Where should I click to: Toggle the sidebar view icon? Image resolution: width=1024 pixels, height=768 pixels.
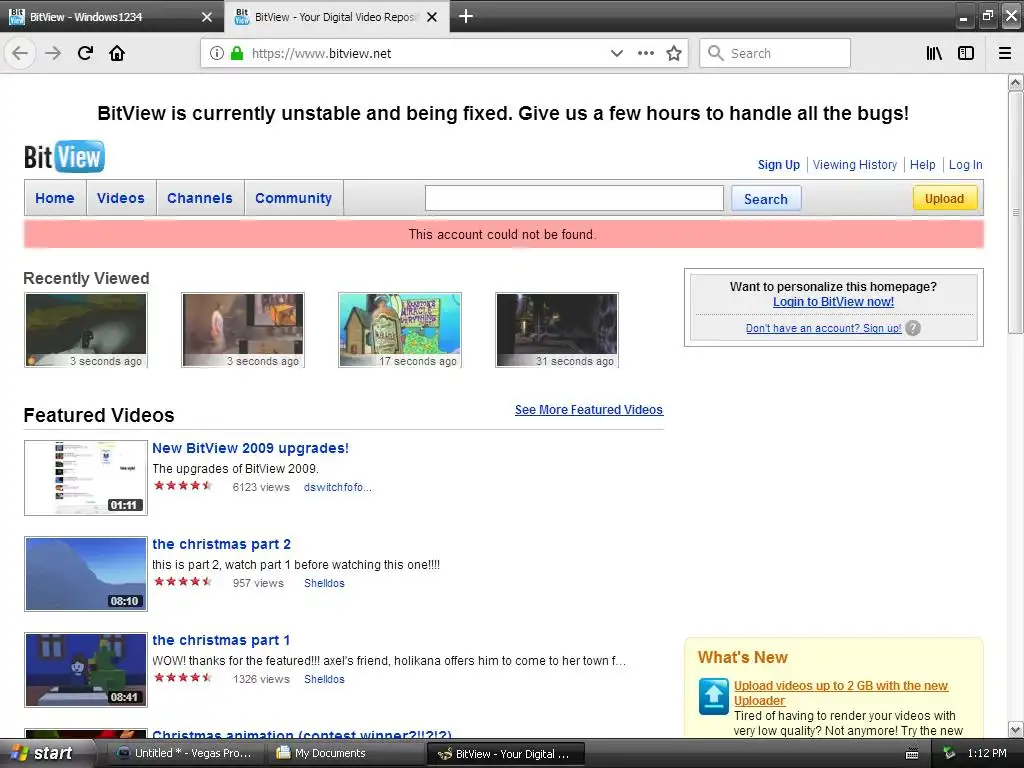(966, 54)
